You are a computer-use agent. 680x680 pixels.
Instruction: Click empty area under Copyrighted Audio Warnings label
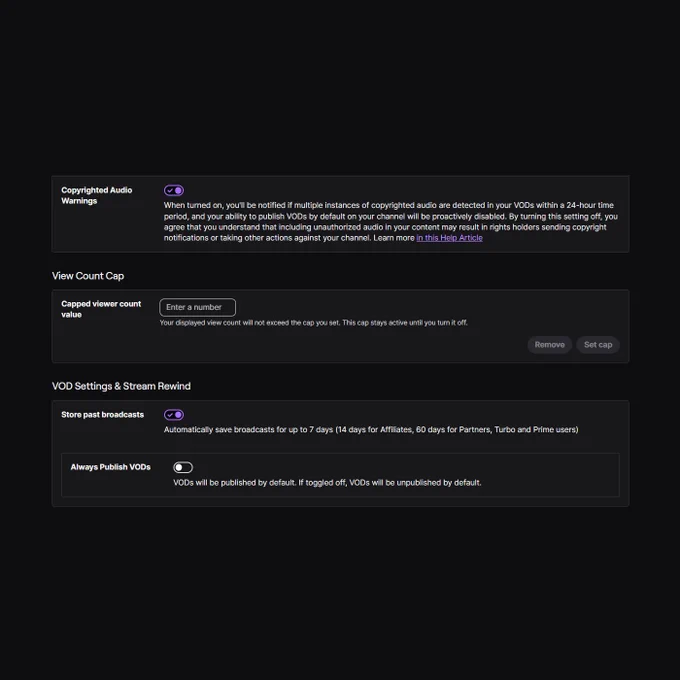click(104, 228)
